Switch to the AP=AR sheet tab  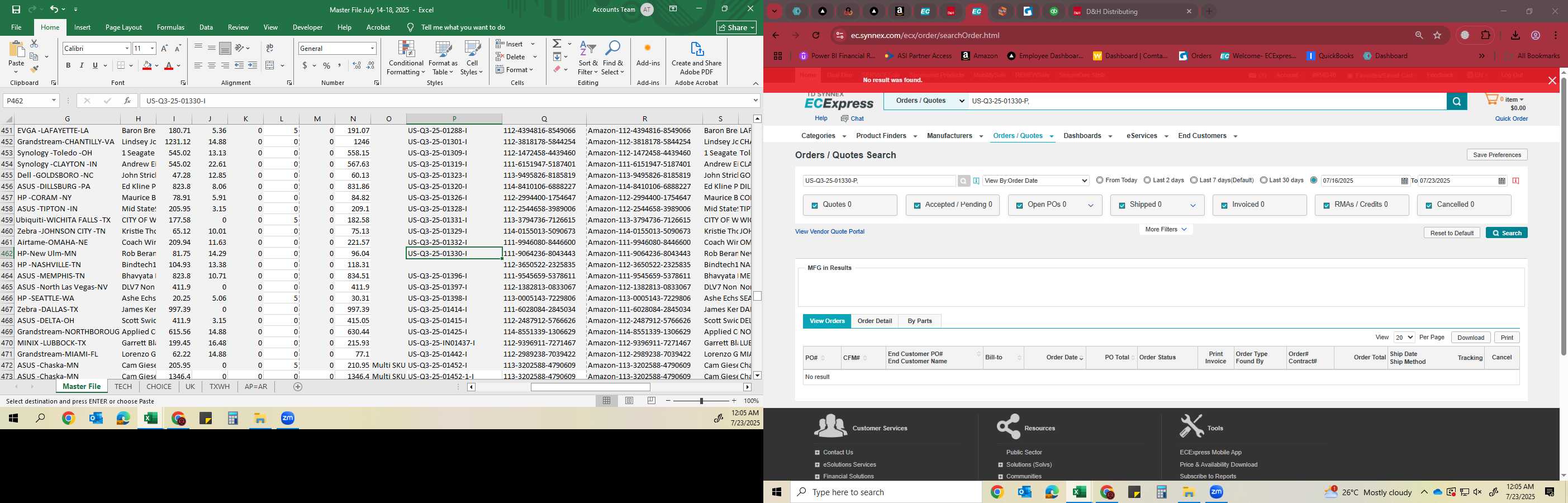pos(256,387)
